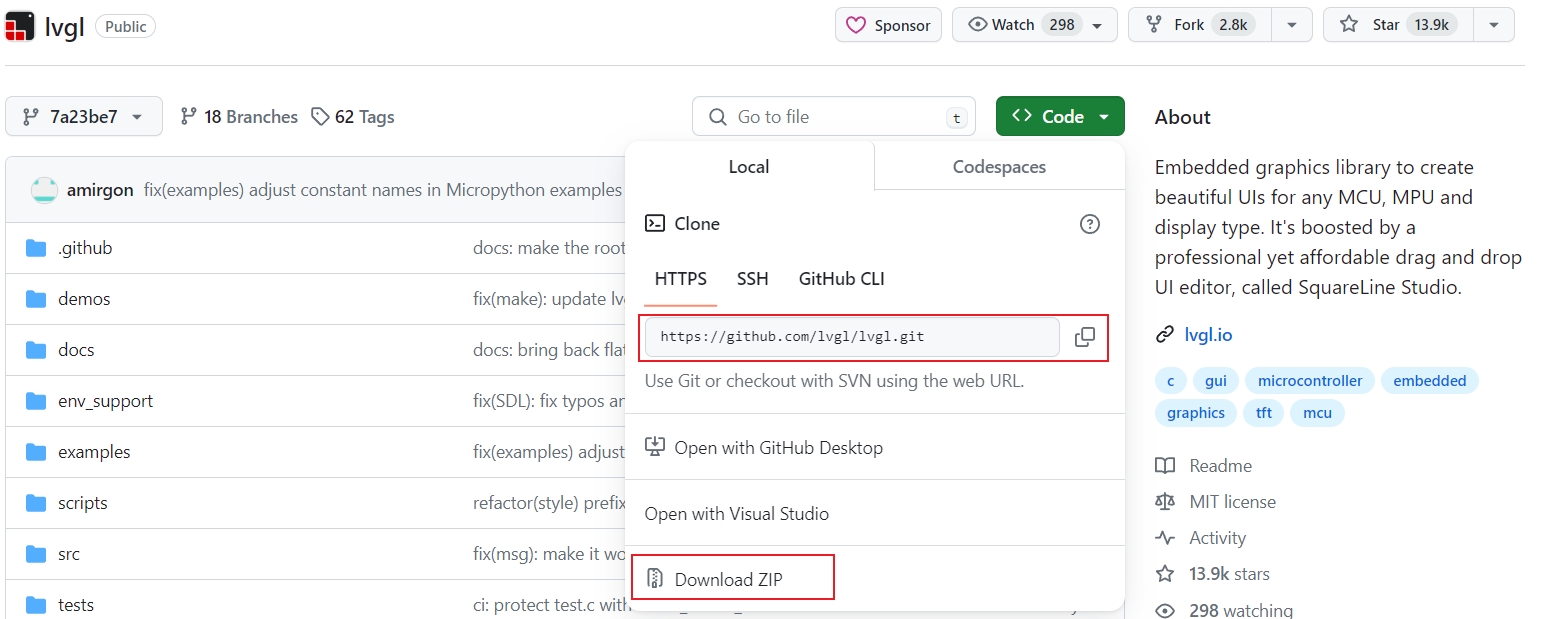
Task: Select the microcontroller topic tag
Action: 1308,380
